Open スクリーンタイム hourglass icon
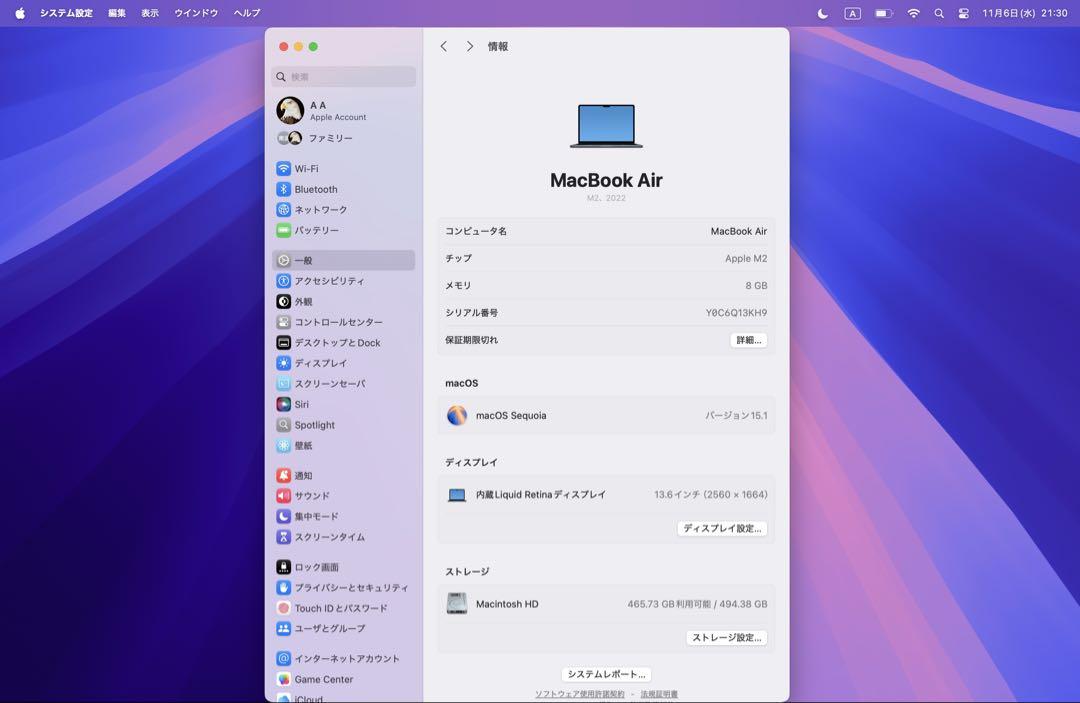This screenshot has height=703, width=1080. 283,536
